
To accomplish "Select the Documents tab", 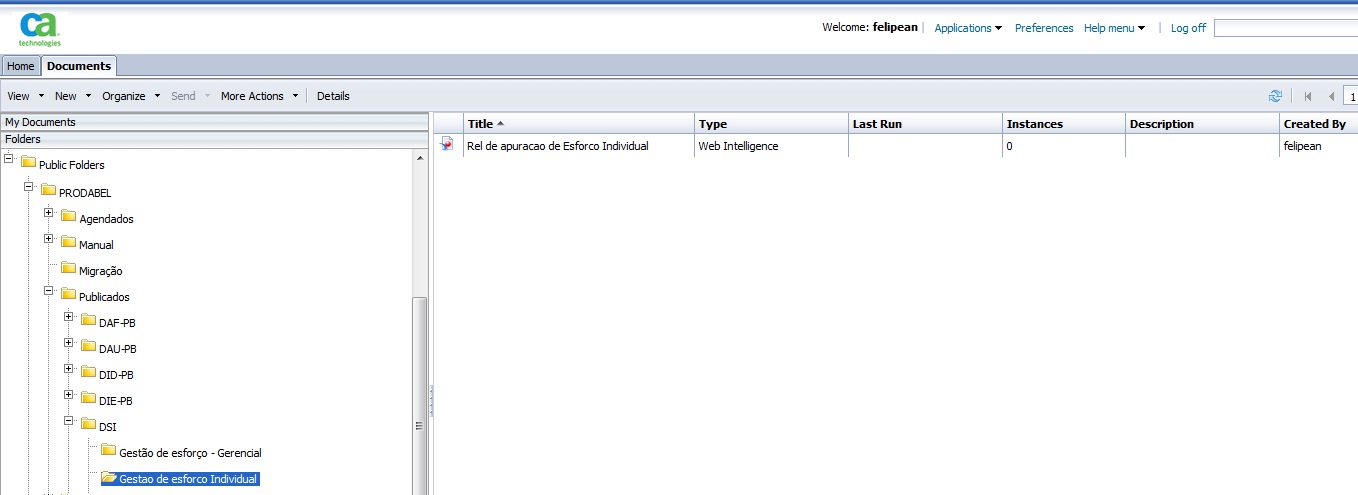I will tap(79, 66).
